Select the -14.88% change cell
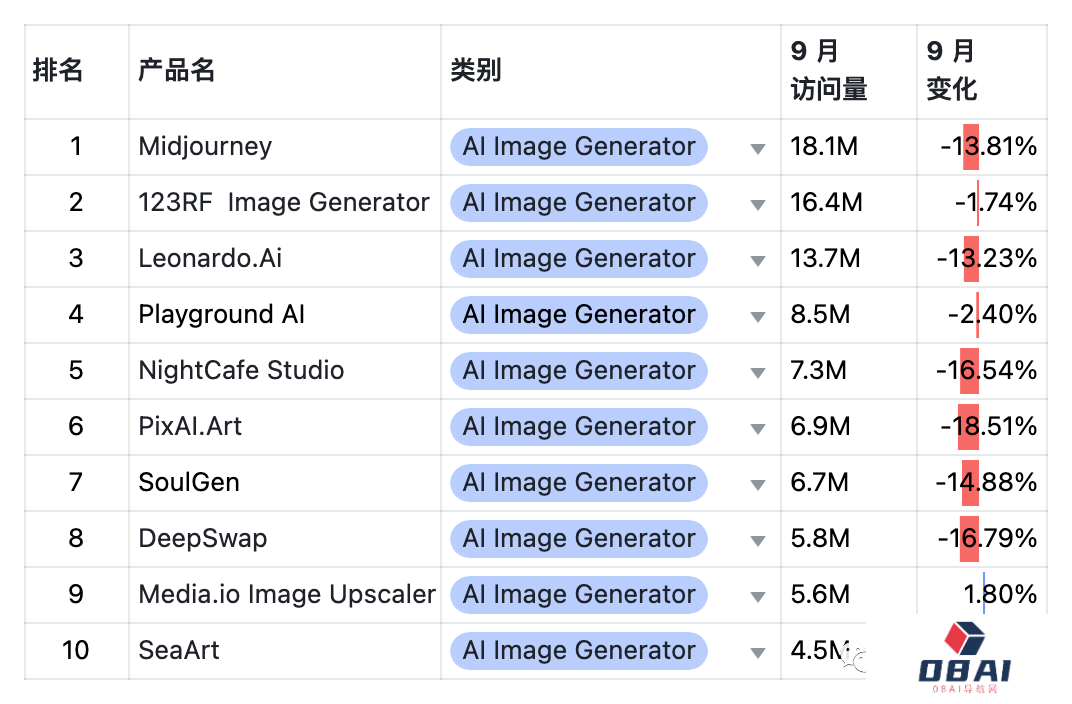The height and width of the screenshot is (704, 1072). 982,483
